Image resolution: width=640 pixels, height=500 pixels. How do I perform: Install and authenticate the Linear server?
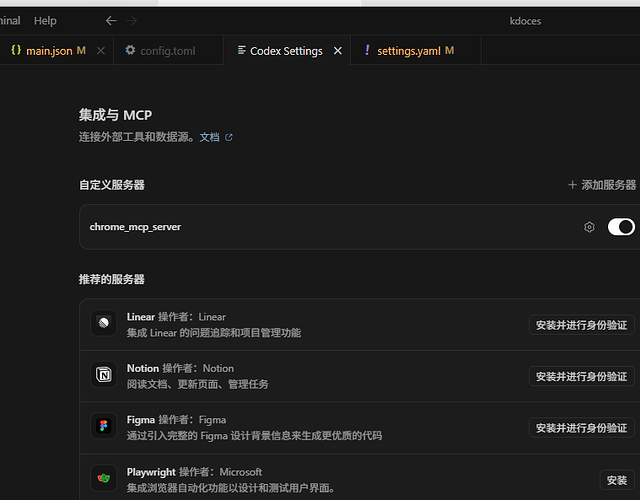(582, 325)
